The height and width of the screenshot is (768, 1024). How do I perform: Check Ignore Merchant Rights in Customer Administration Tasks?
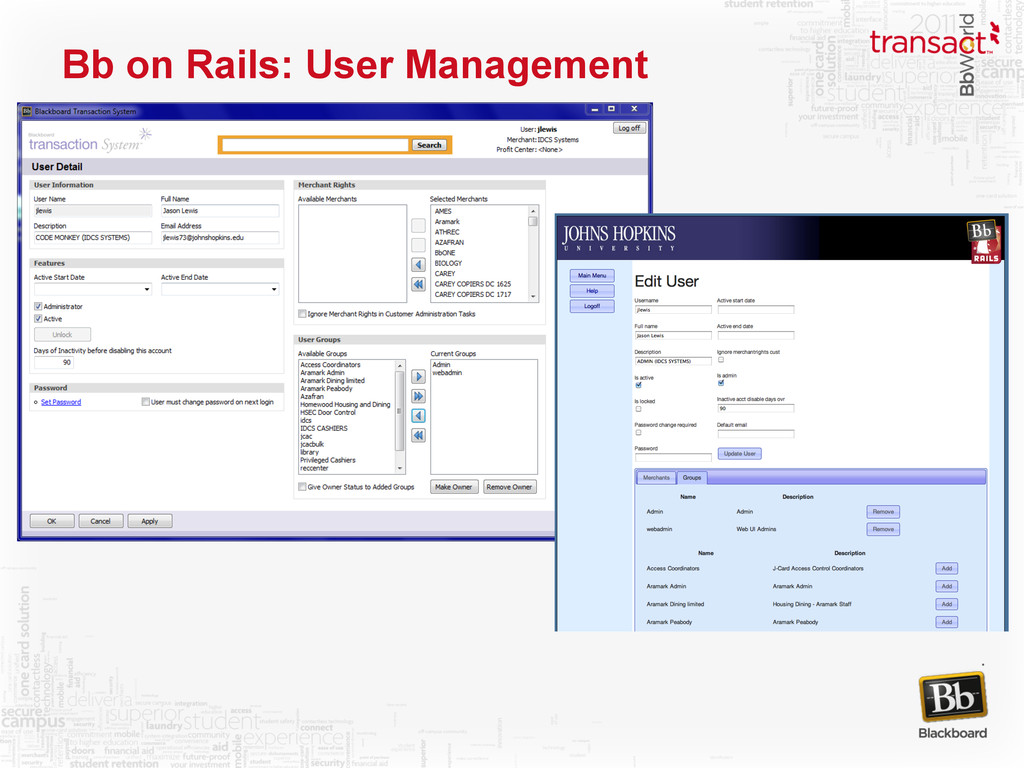tap(302, 314)
